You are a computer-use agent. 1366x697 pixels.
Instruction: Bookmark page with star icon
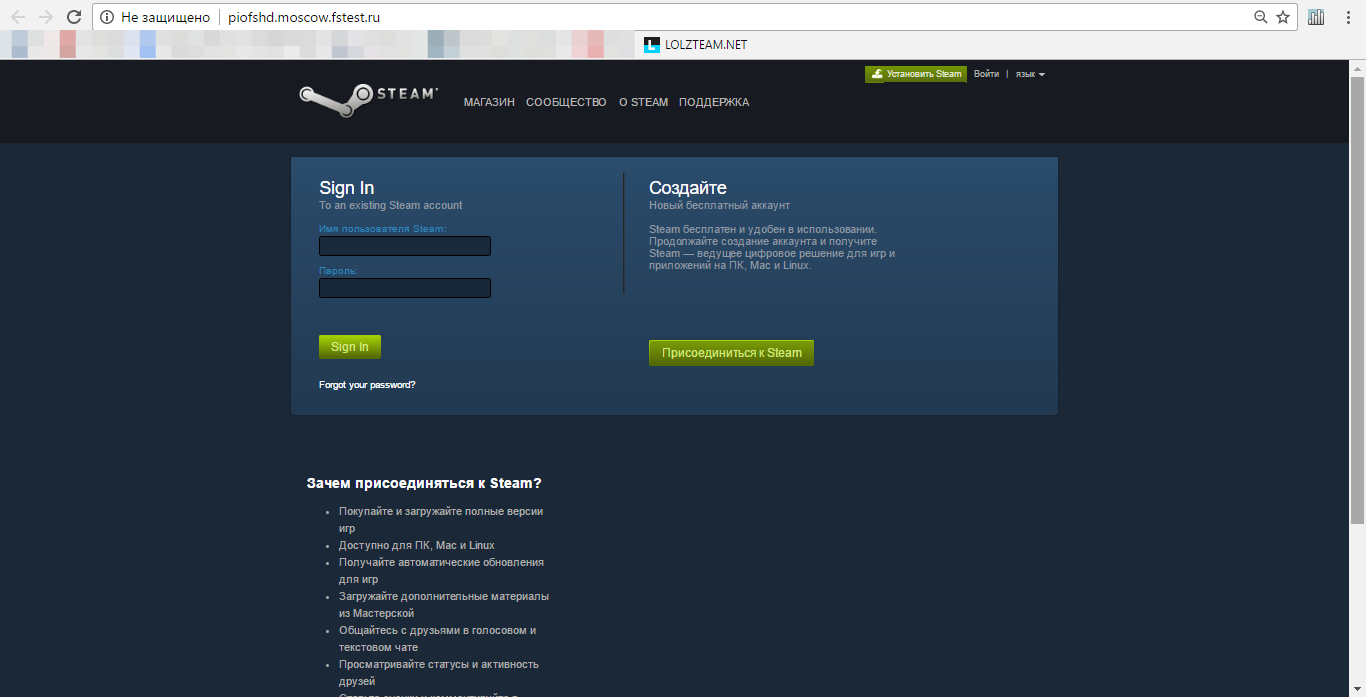point(1283,17)
